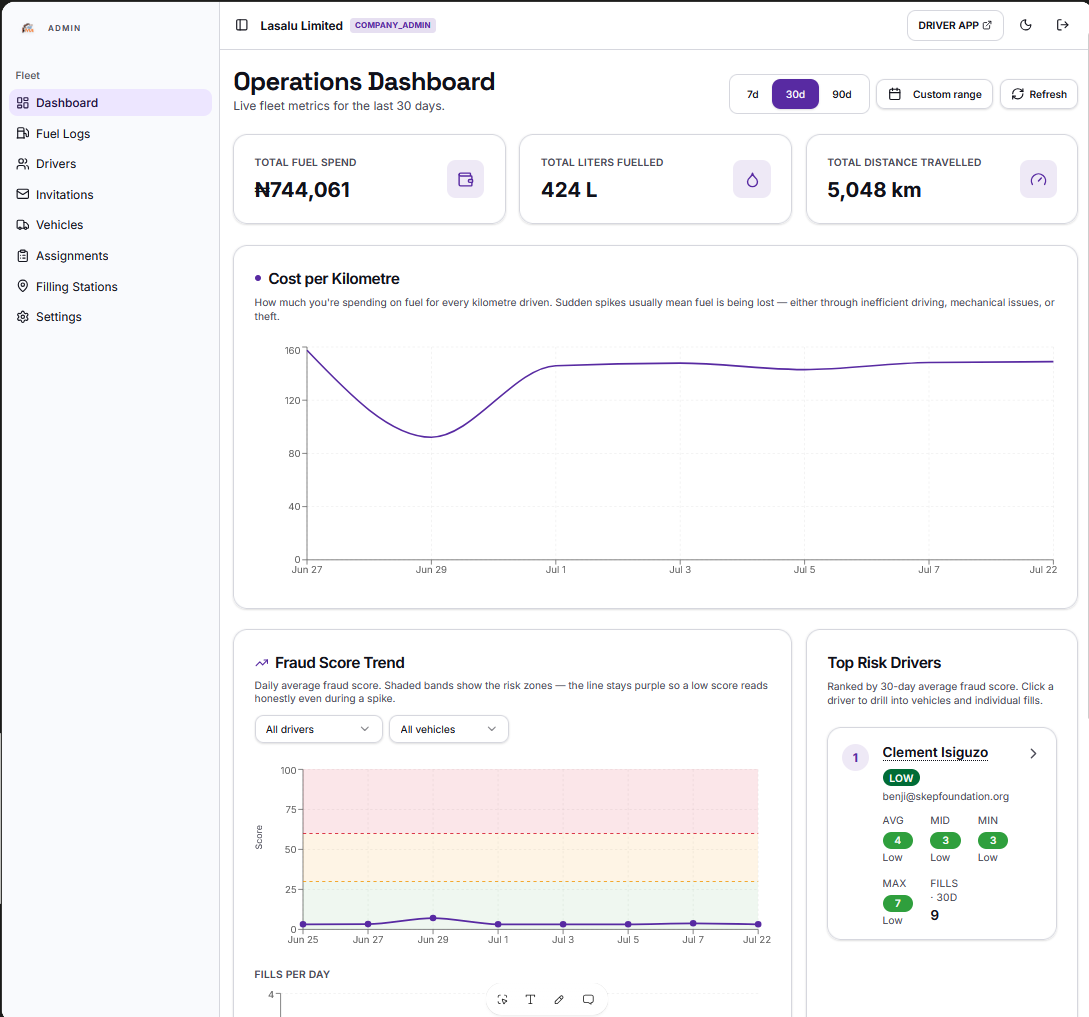Switch to dark mode moon icon
The width and height of the screenshot is (1089, 1017).
pyautogui.click(x=1026, y=25)
